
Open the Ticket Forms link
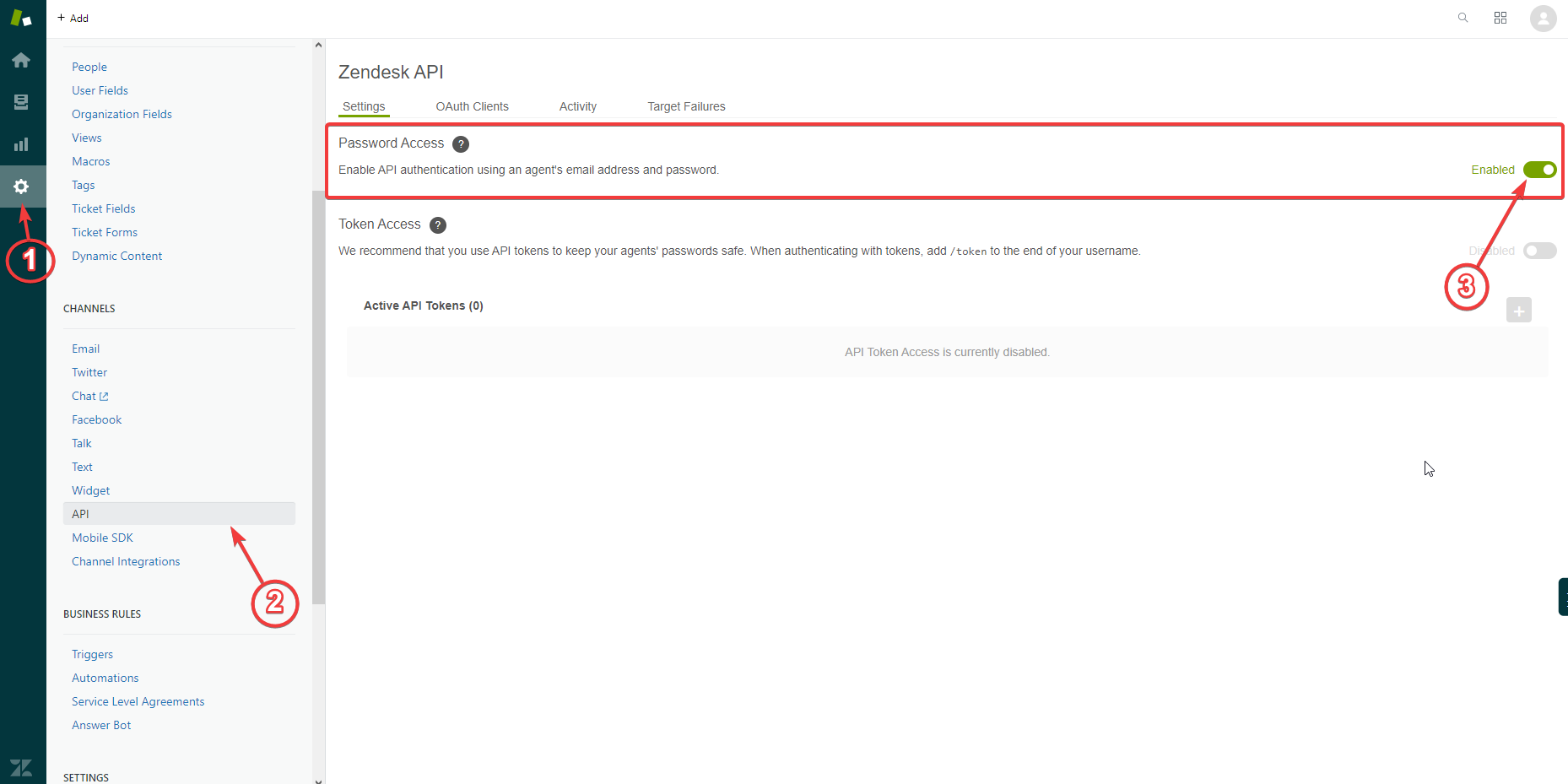[x=105, y=232]
